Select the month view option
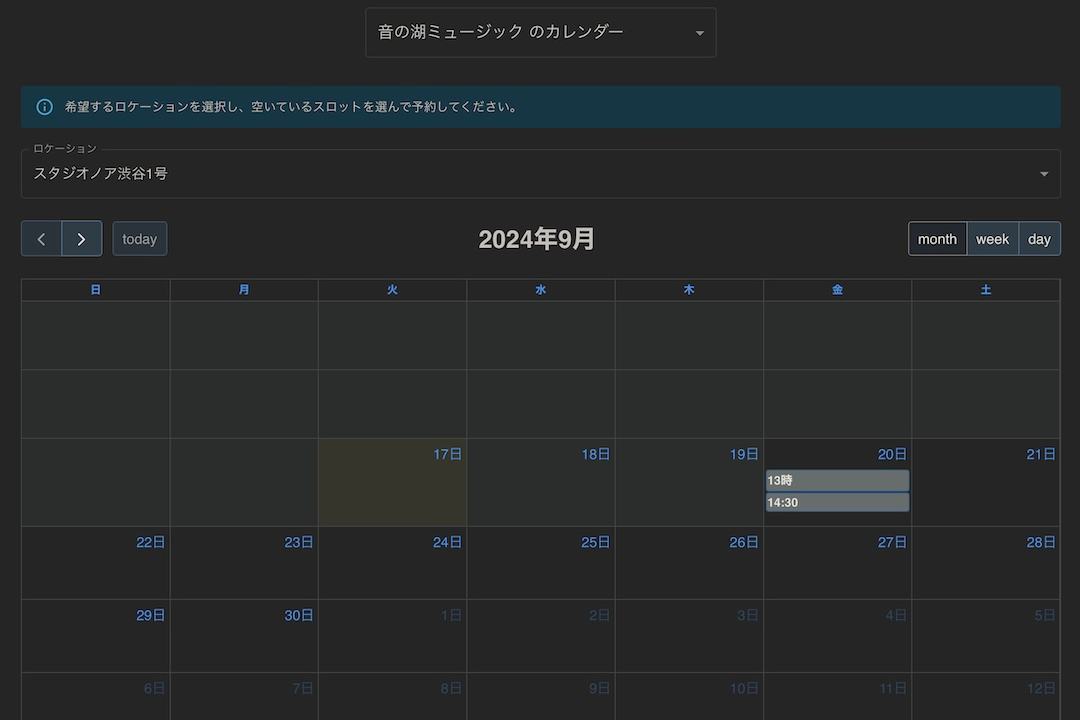The height and width of the screenshot is (720, 1080). pos(937,238)
